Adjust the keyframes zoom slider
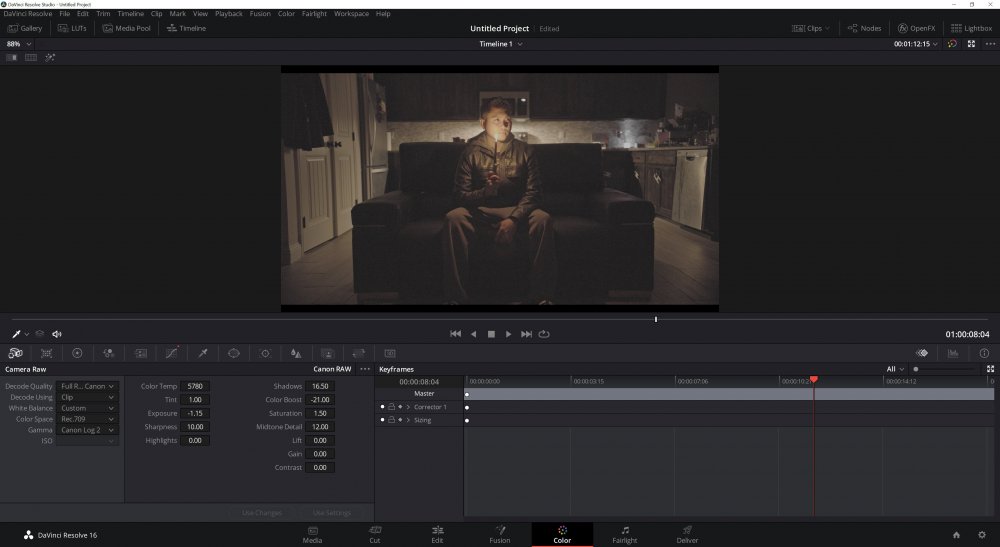The image size is (1000, 547). point(916,369)
